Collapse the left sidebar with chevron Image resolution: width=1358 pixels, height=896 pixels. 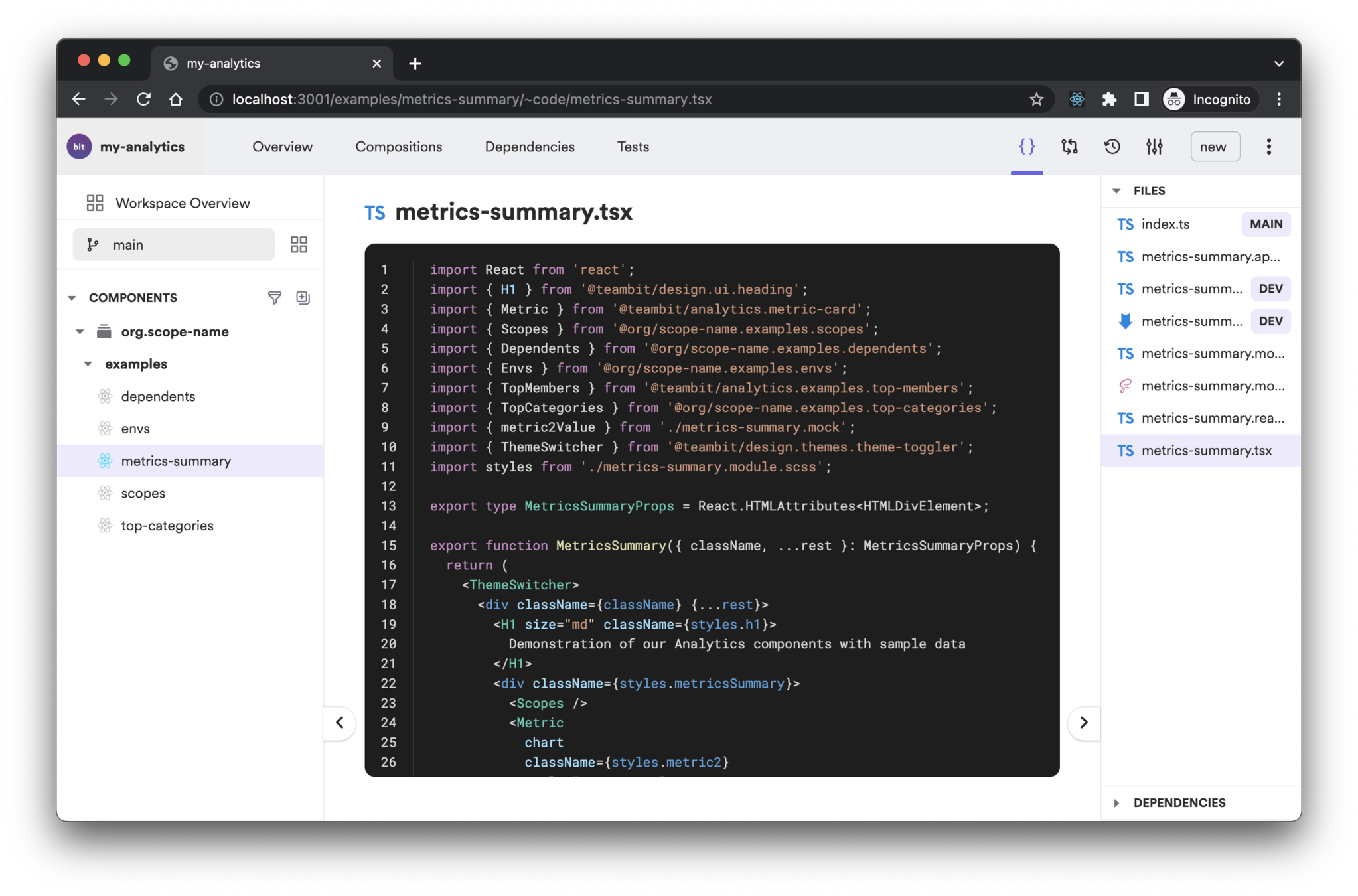click(339, 722)
